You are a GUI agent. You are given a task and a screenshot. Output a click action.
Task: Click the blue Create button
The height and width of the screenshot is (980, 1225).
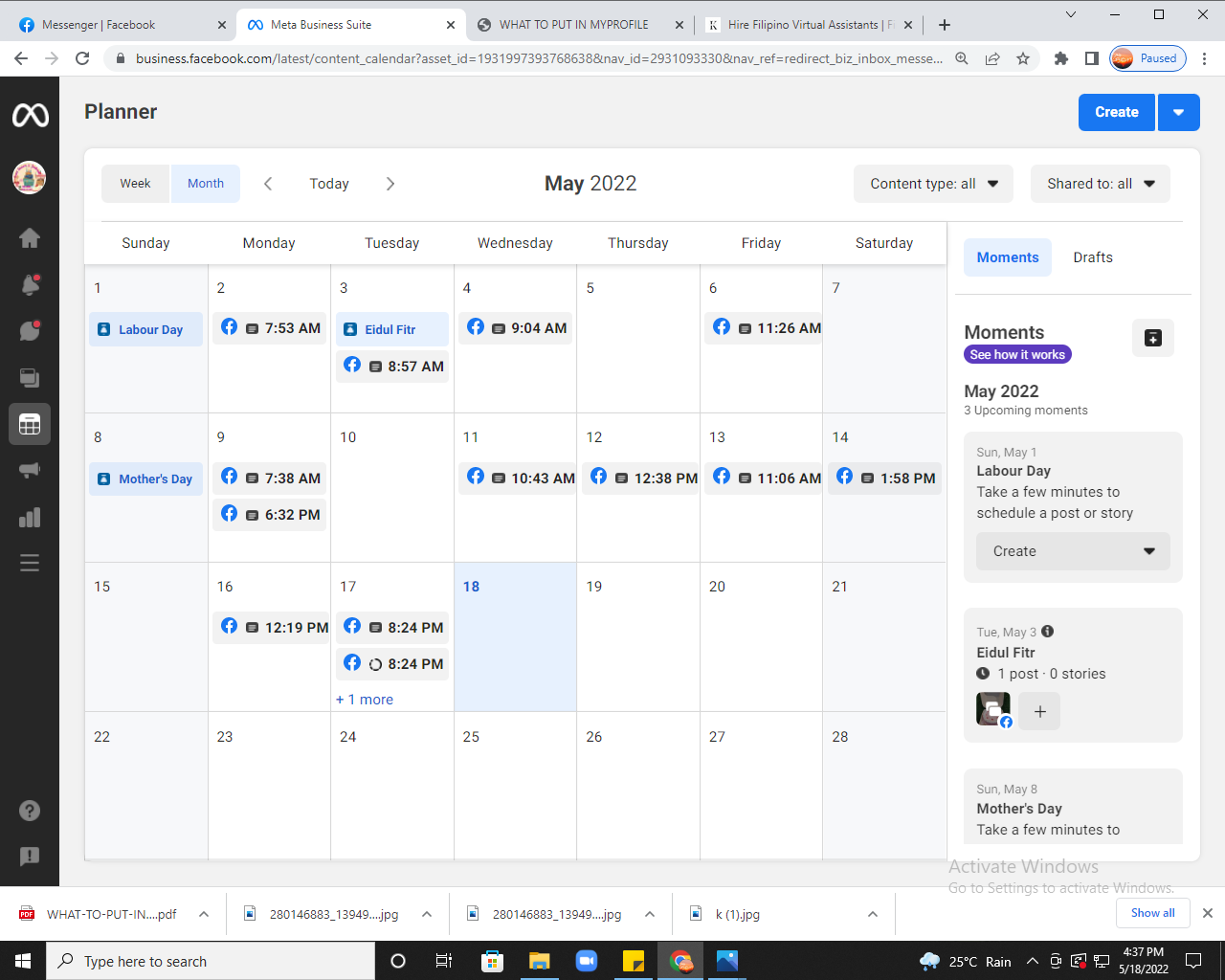[x=1117, y=112]
